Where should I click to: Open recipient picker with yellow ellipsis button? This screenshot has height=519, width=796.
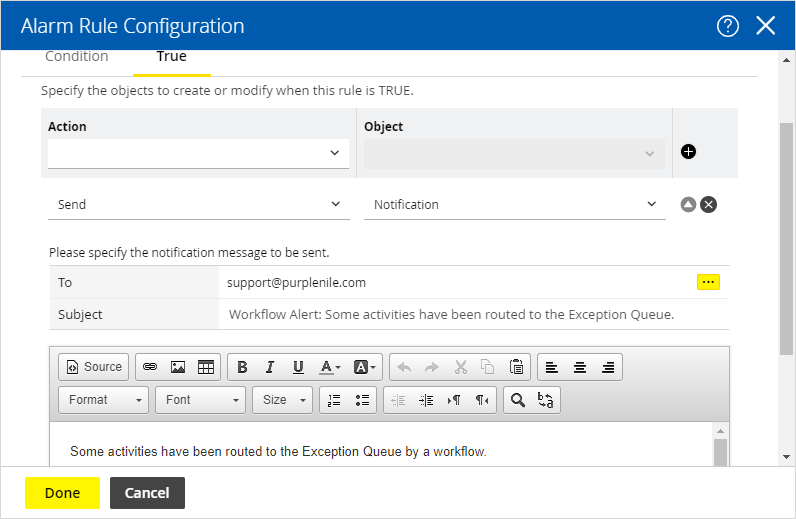pyautogui.click(x=708, y=282)
